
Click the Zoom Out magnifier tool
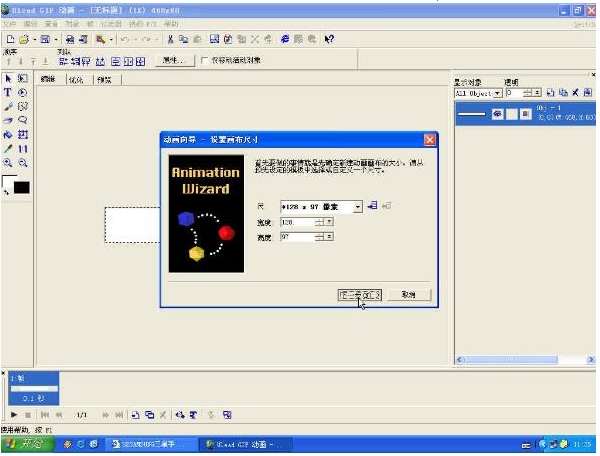(23, 163)
